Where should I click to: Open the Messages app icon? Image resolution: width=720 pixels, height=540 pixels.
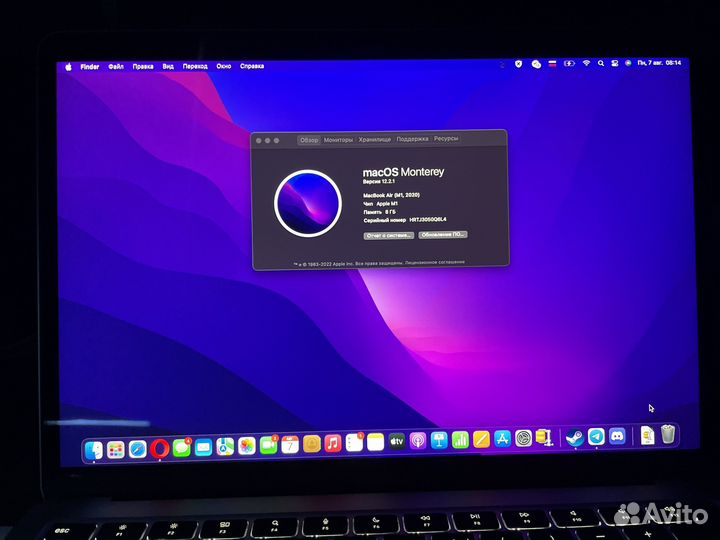pyautogui.click(x=181, y=448)
